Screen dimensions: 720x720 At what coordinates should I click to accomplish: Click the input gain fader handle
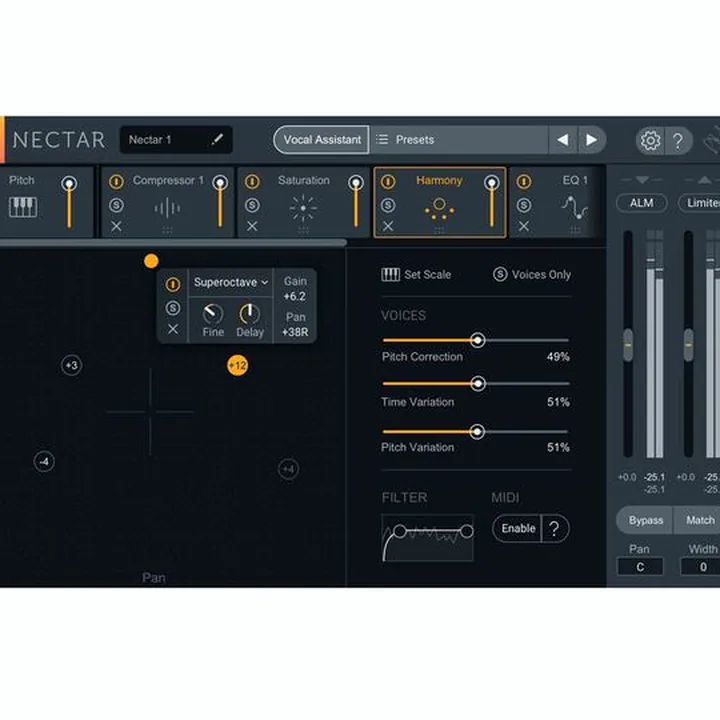tap(628, 345)
